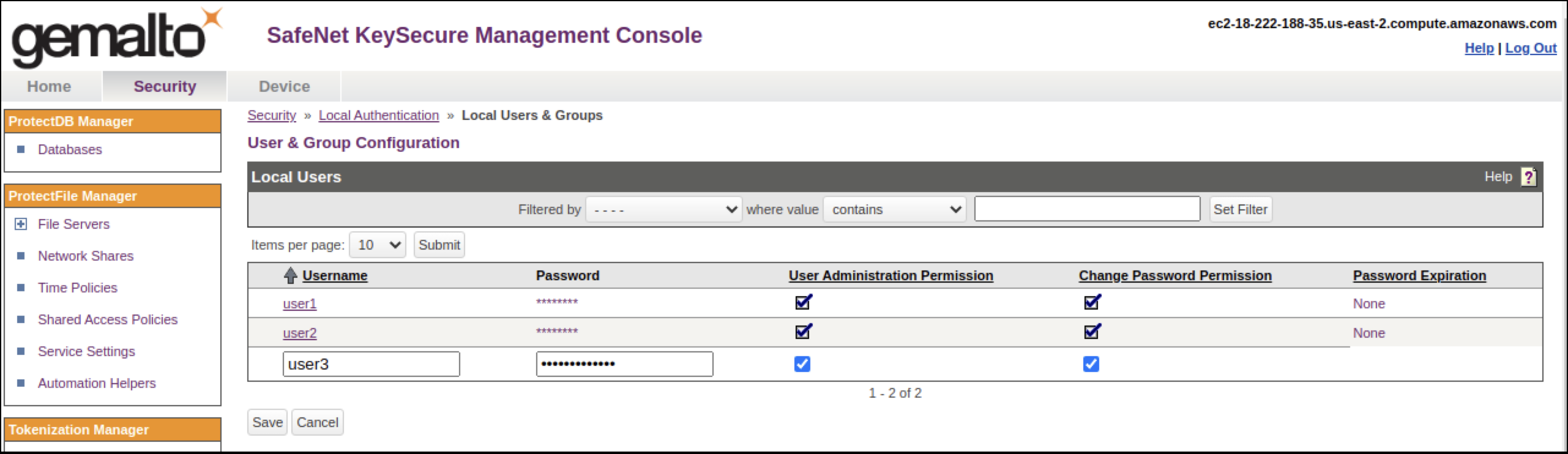Switch to the Device tab
The height and width of the screenshot is (454, 1568).
(284, 86)
